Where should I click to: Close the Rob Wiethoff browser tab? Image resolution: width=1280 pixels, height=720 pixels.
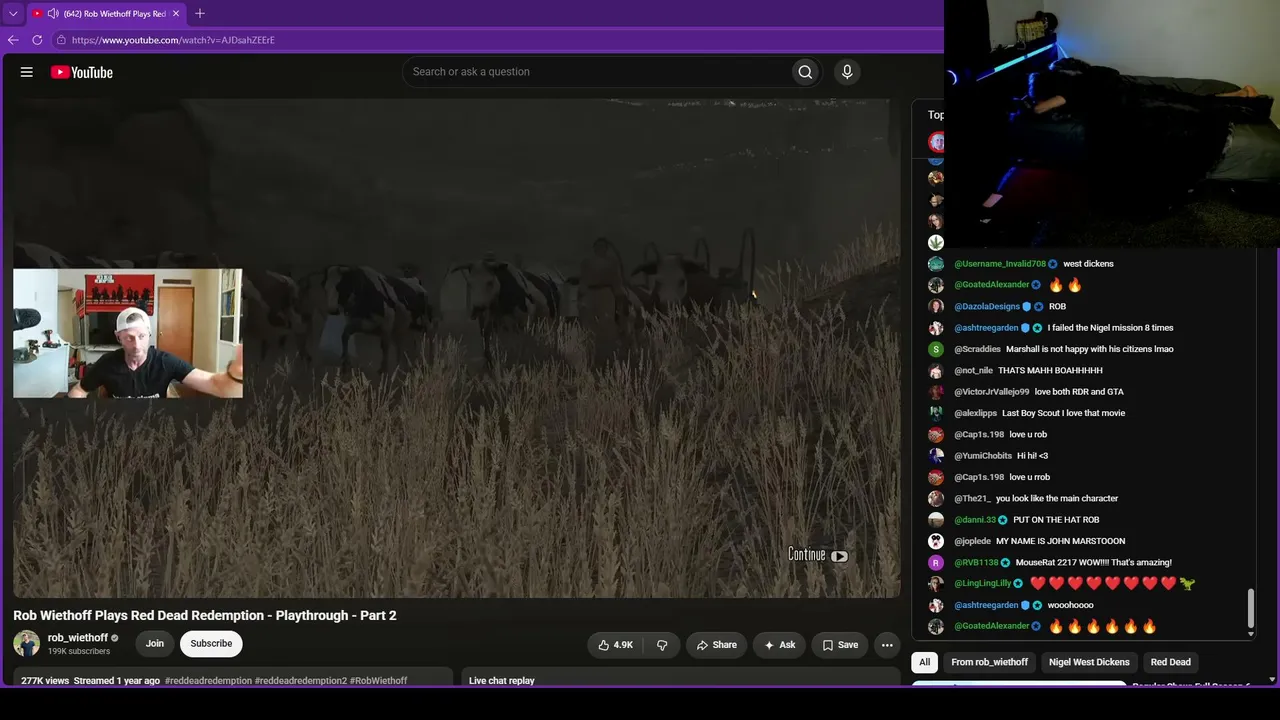(x=176, y=14)
